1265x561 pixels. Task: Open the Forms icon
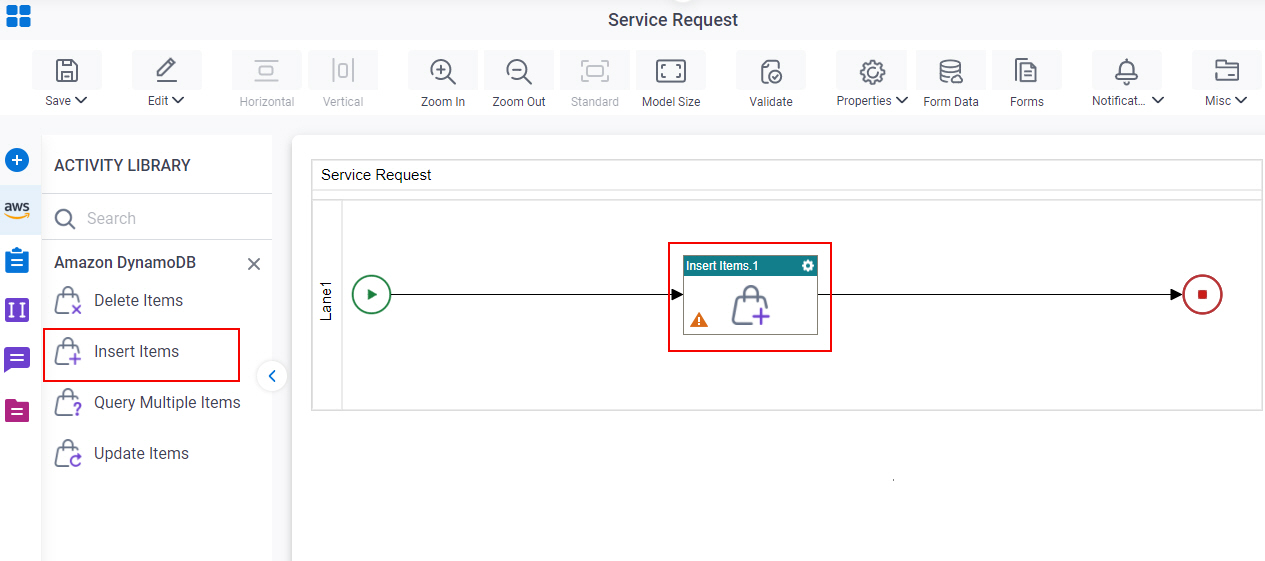pyautogui.click(x=1026, y=71)
